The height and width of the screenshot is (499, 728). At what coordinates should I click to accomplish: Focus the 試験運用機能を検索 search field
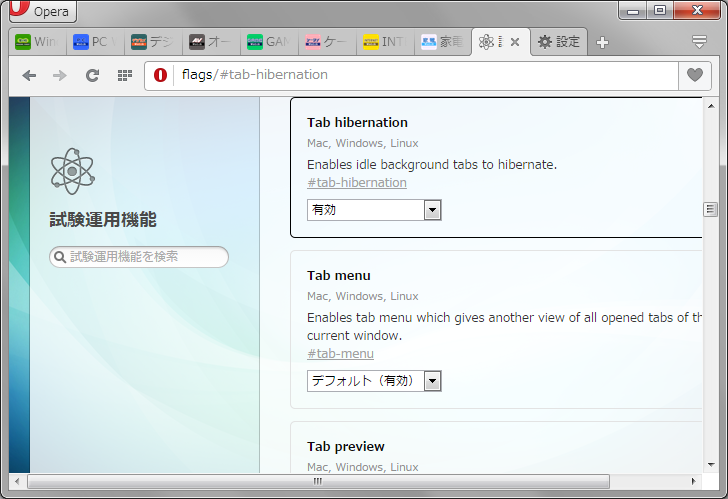[x=139, y=257]
